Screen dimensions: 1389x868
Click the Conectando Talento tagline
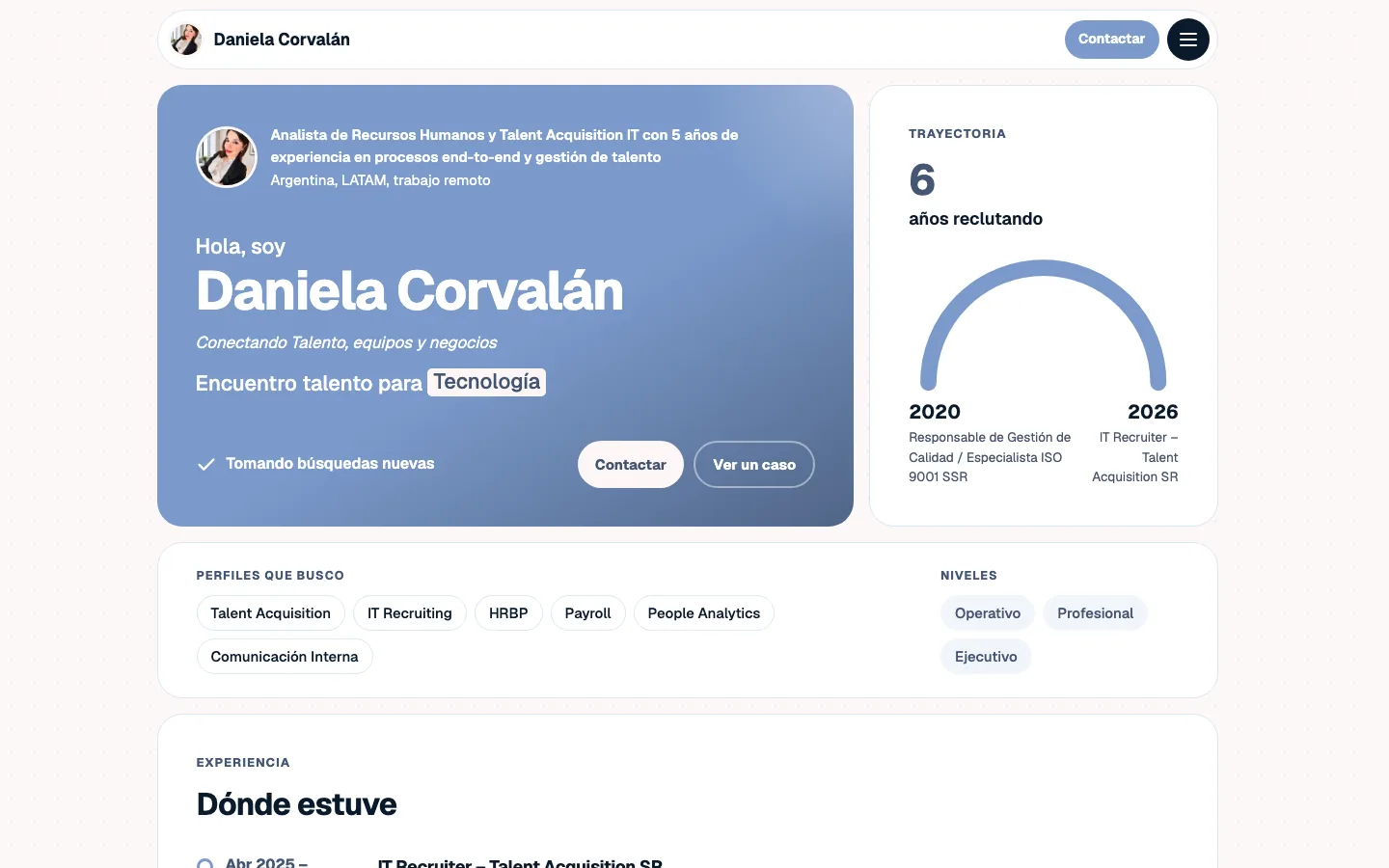point(346,342)
